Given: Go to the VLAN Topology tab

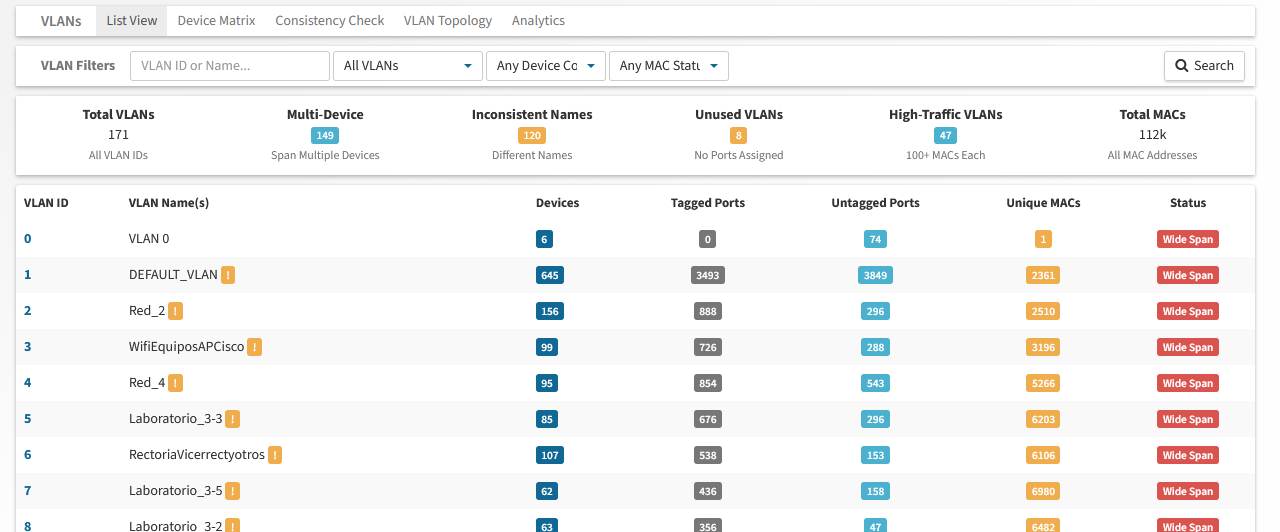Looking at the screenshot, I should coord(447,21).
